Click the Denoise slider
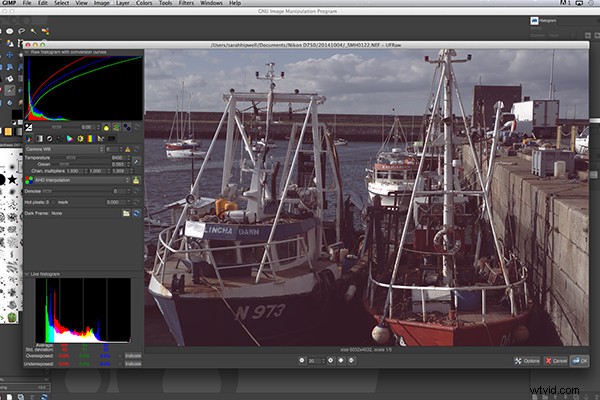Viewport: 600px width, 400px height. 75,191
